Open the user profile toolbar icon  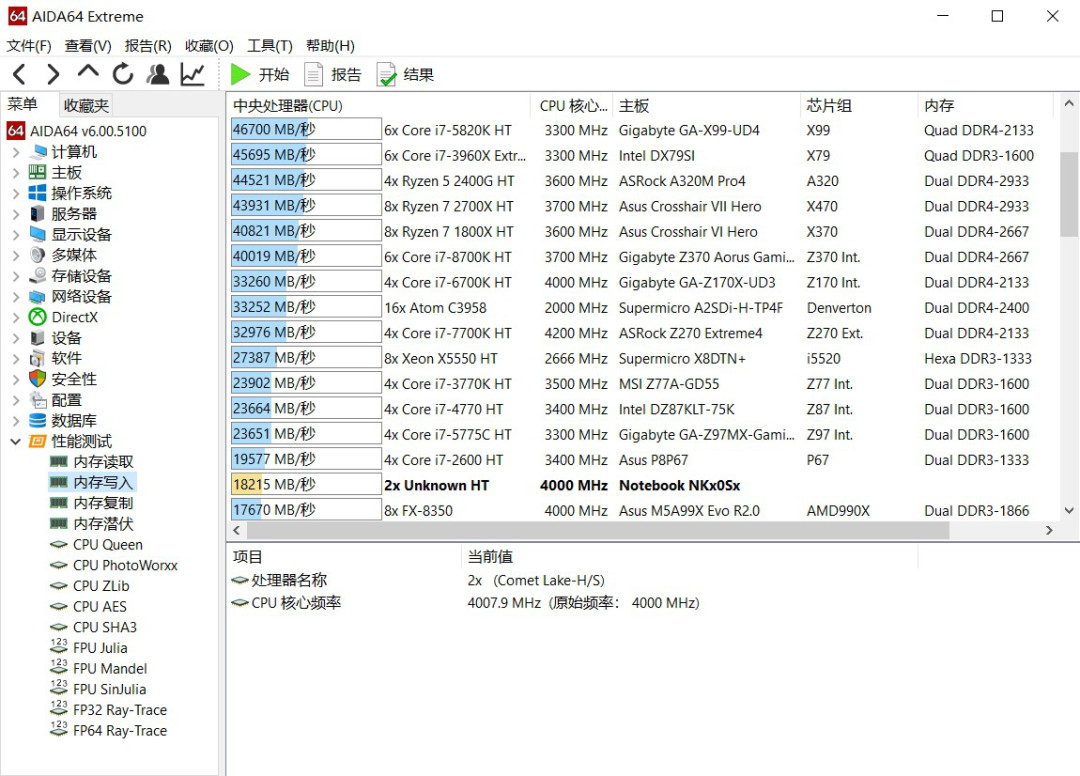tap(158, 74)
